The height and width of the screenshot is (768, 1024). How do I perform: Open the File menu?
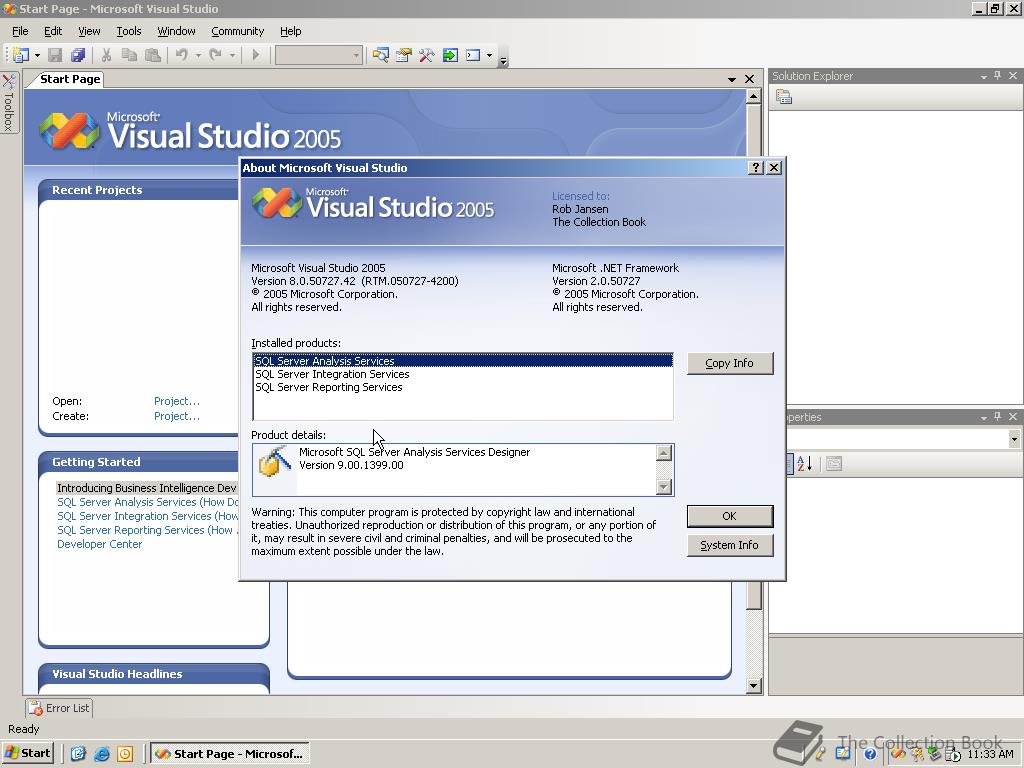tap(20, 31)
